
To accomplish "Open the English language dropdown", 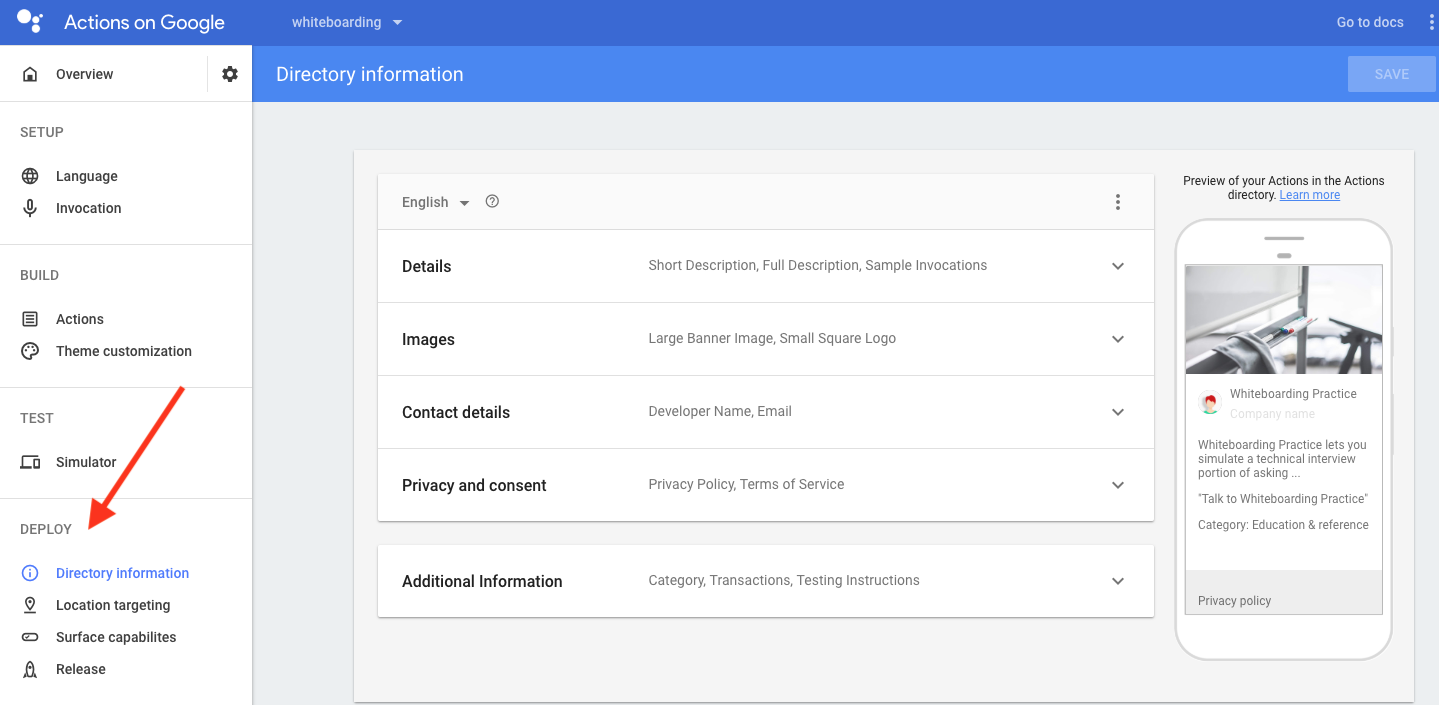I will coord(435,202).
